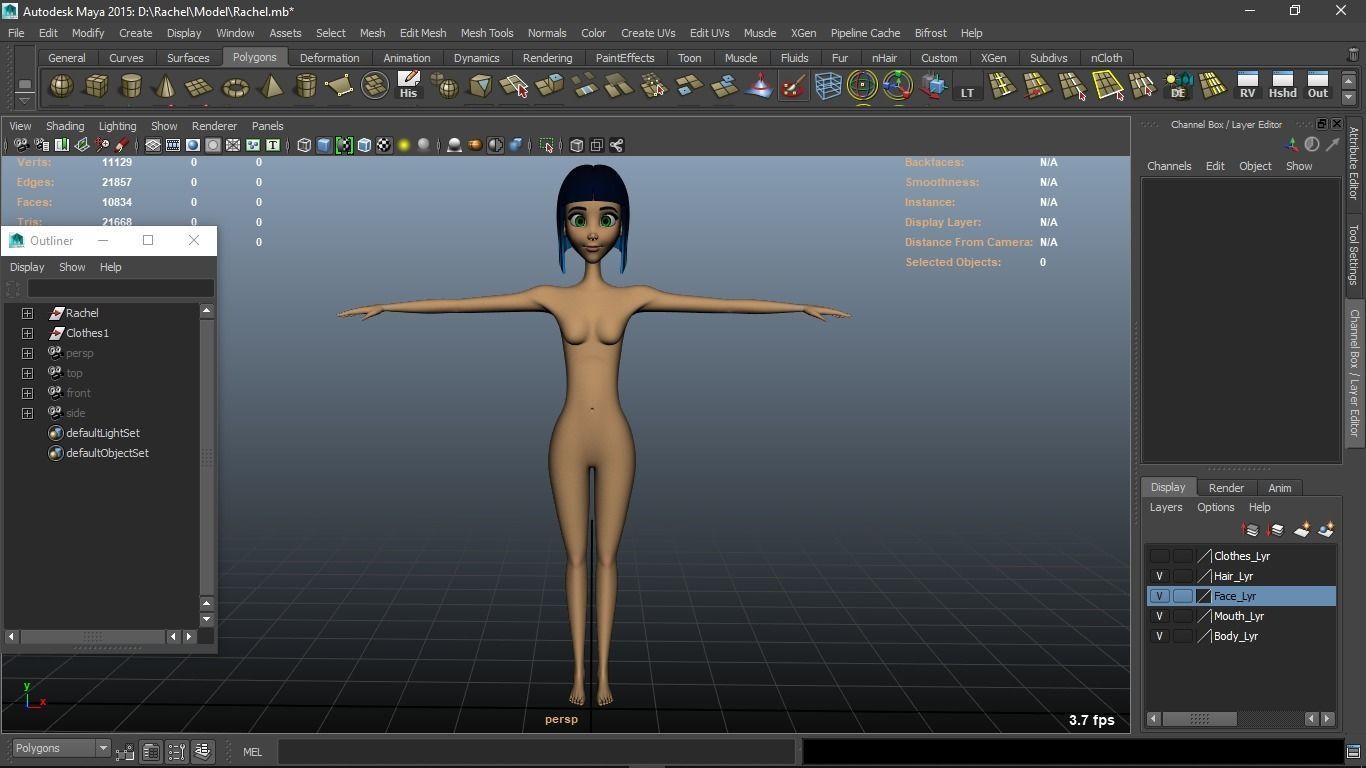Create a polygon cylinder from the shelf

click(x=131, y=87)
